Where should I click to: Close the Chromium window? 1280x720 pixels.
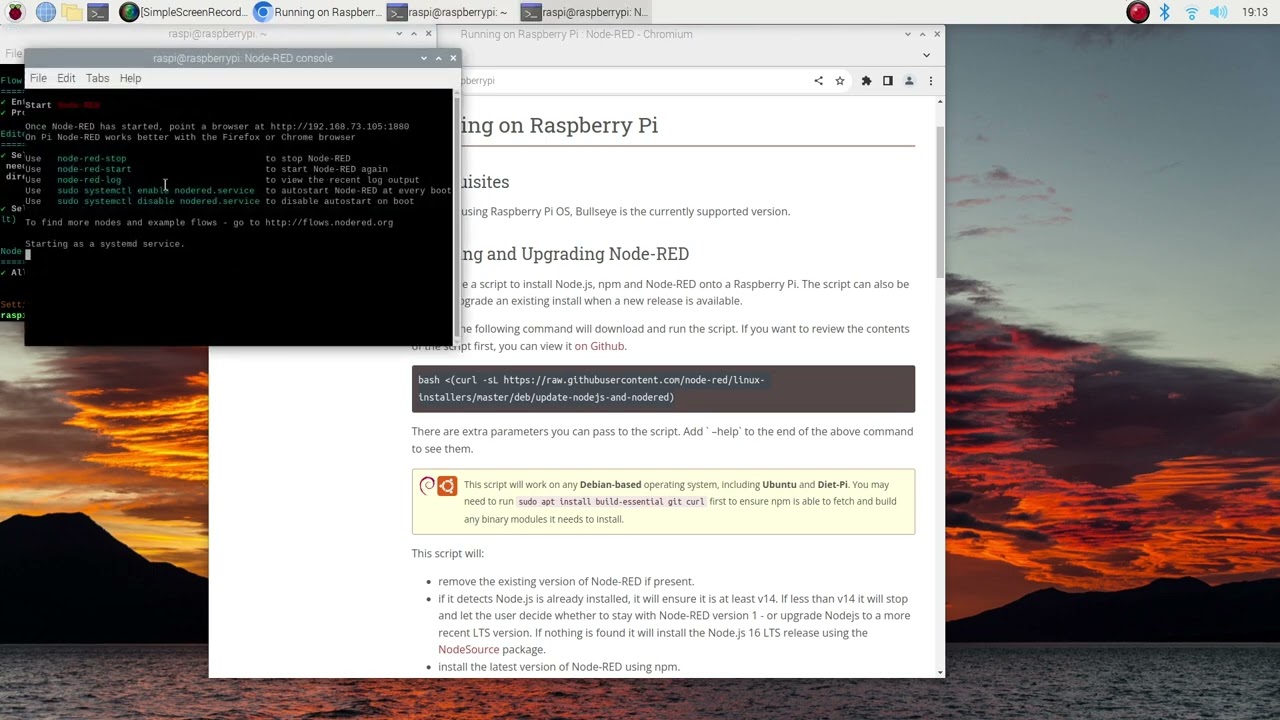(x=938, y=34)
